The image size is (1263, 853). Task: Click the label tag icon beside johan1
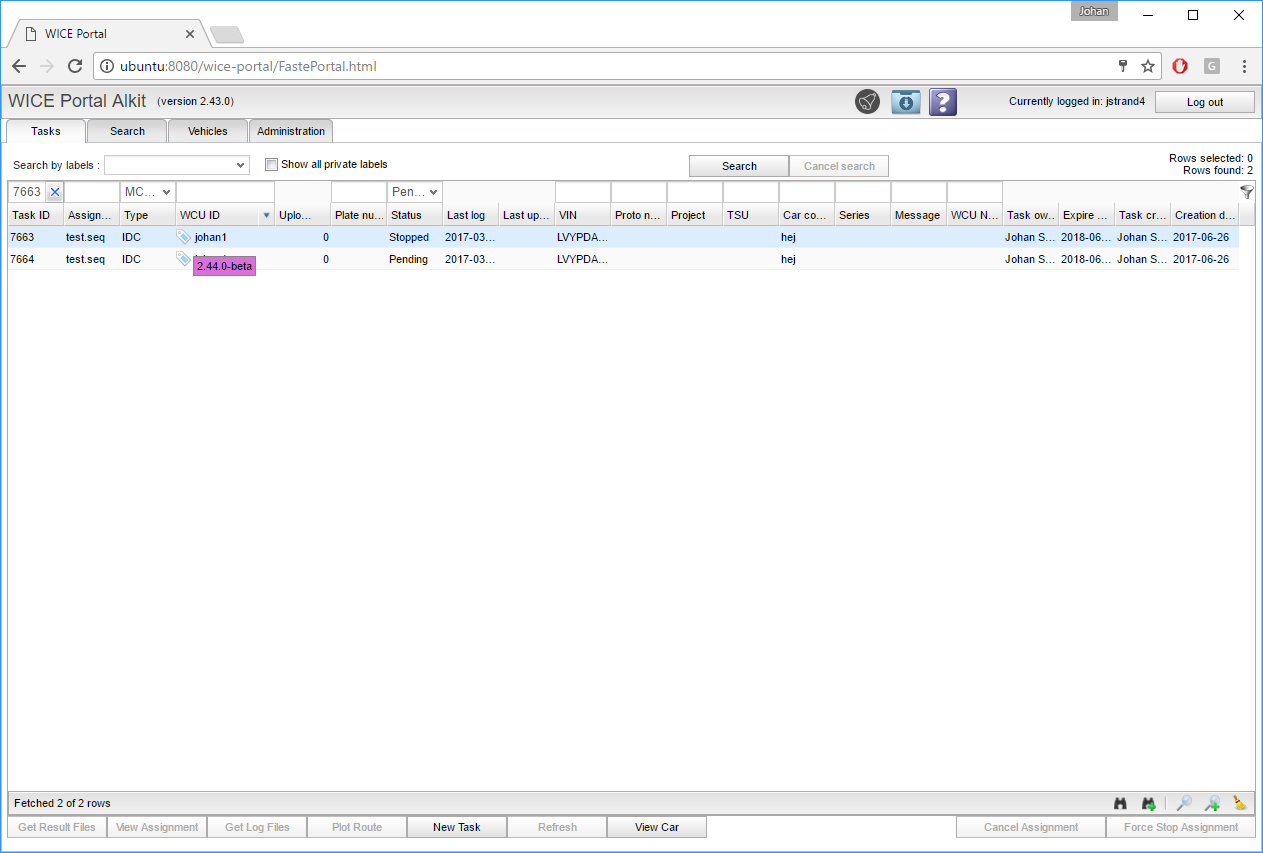183,237
